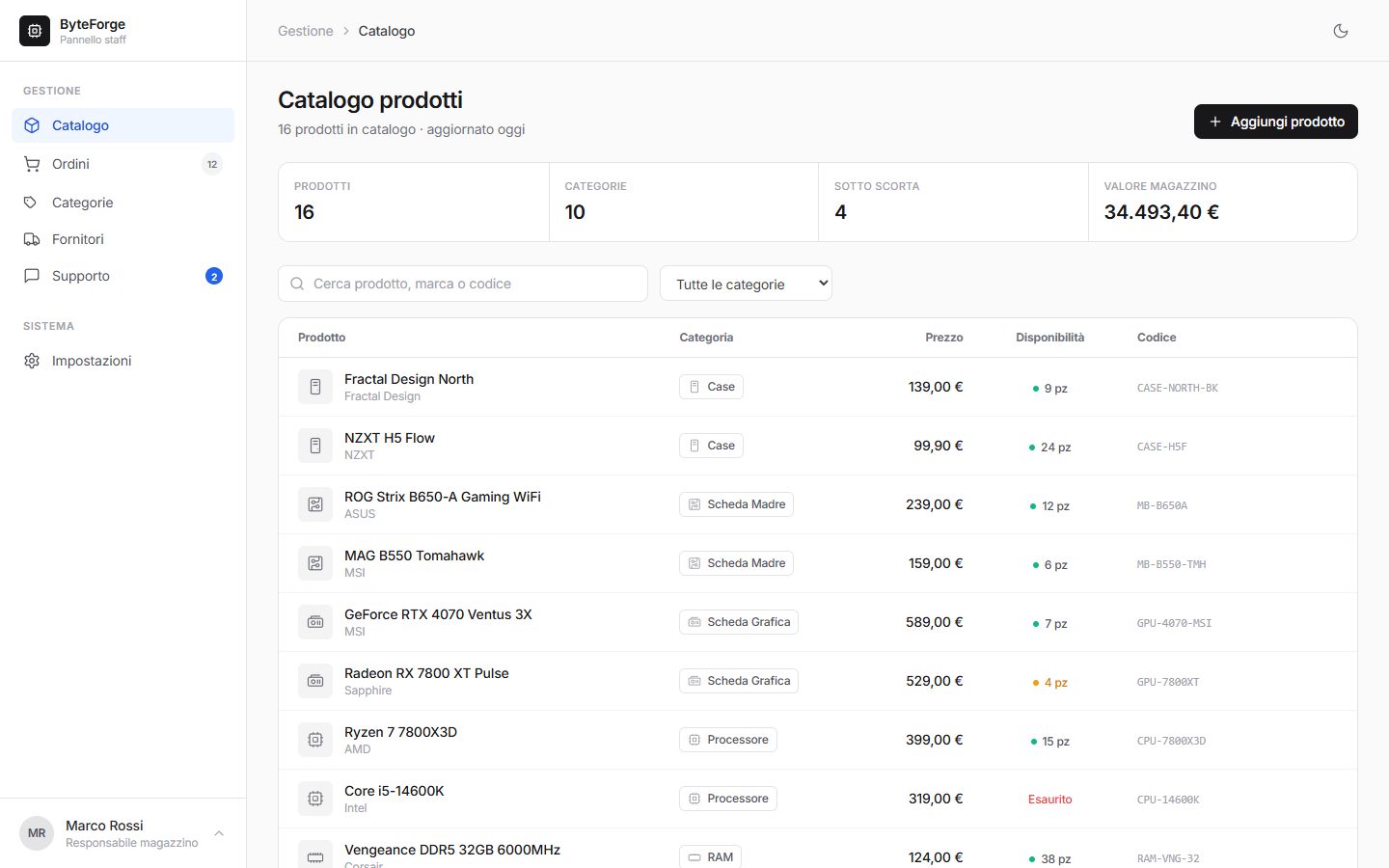Go to Ordini section

point(123,164)
